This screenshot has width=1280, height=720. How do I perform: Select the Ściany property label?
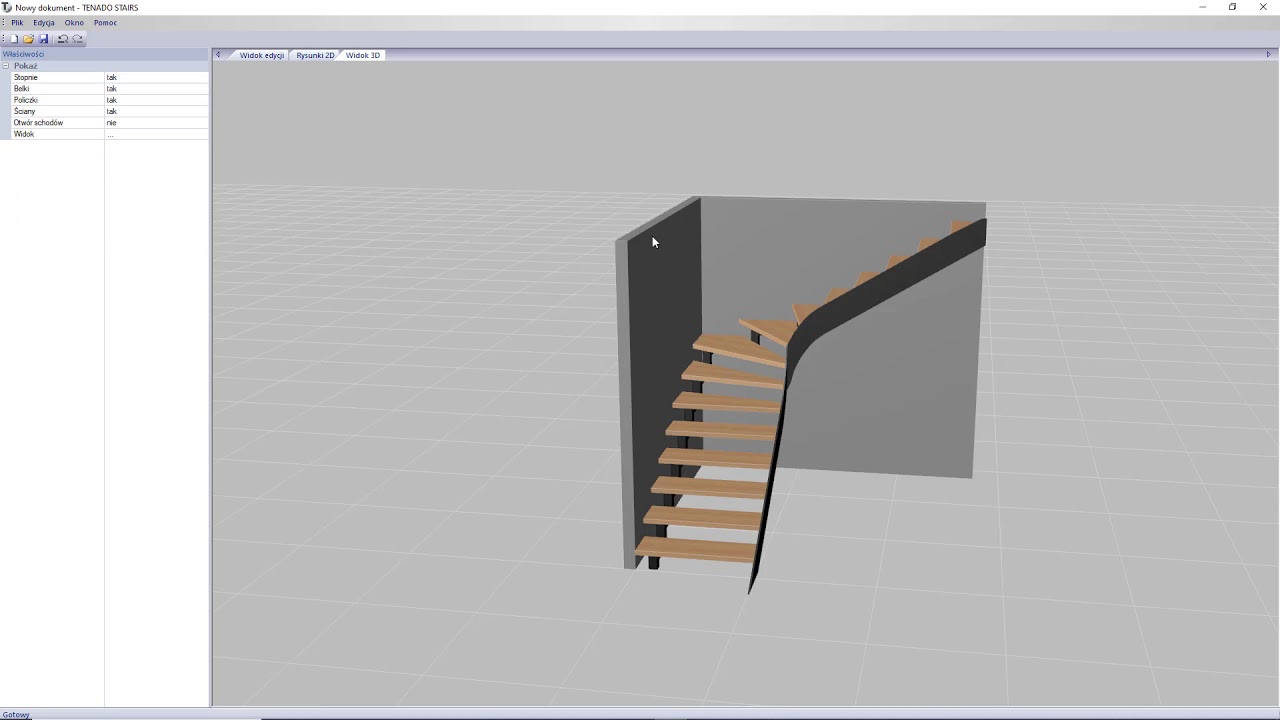pyautogui.click(x=24, y=111)
